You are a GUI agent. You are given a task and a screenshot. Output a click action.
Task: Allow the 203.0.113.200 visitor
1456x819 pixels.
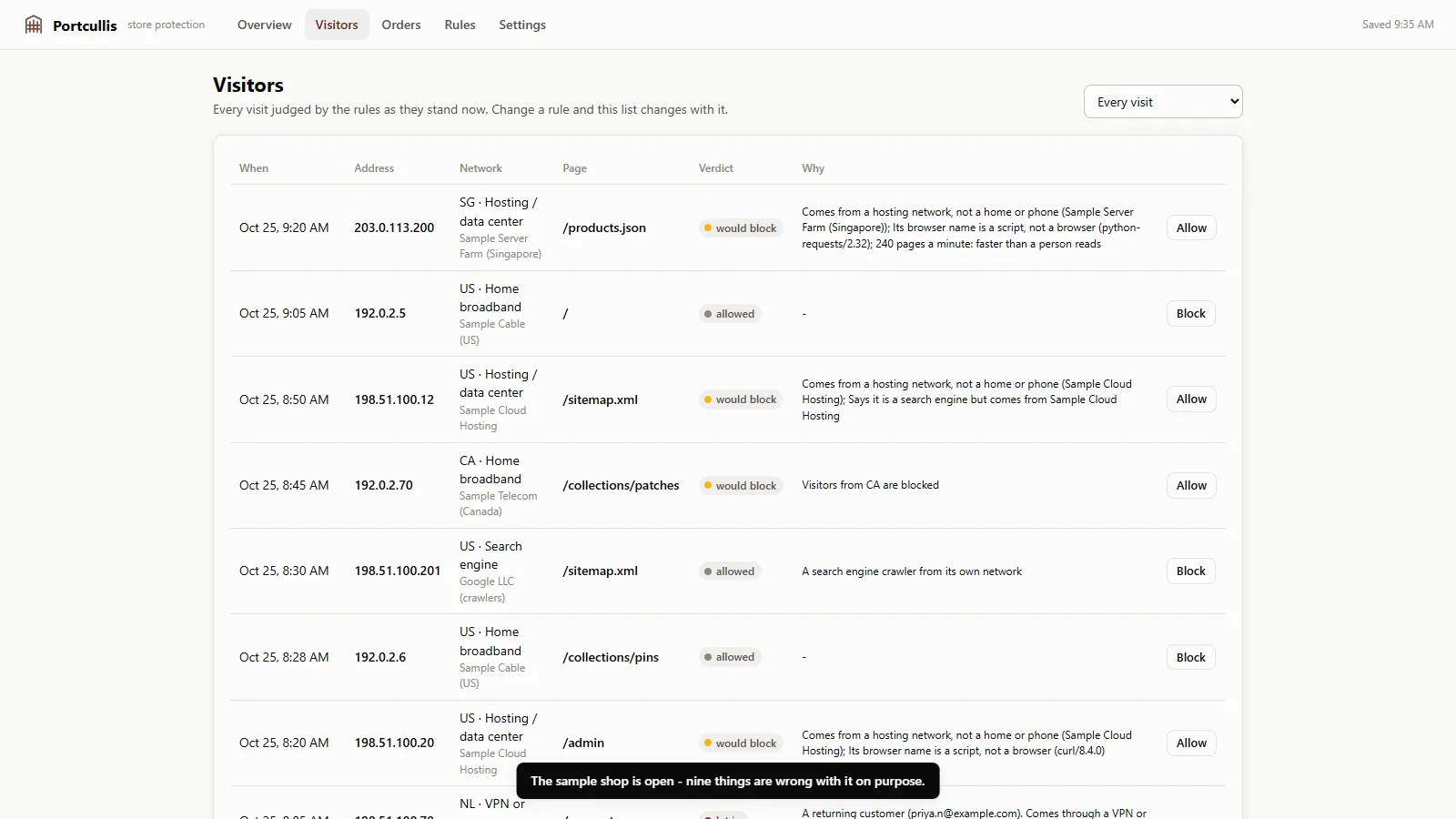pyautogui.click(x=1191, y=227)
